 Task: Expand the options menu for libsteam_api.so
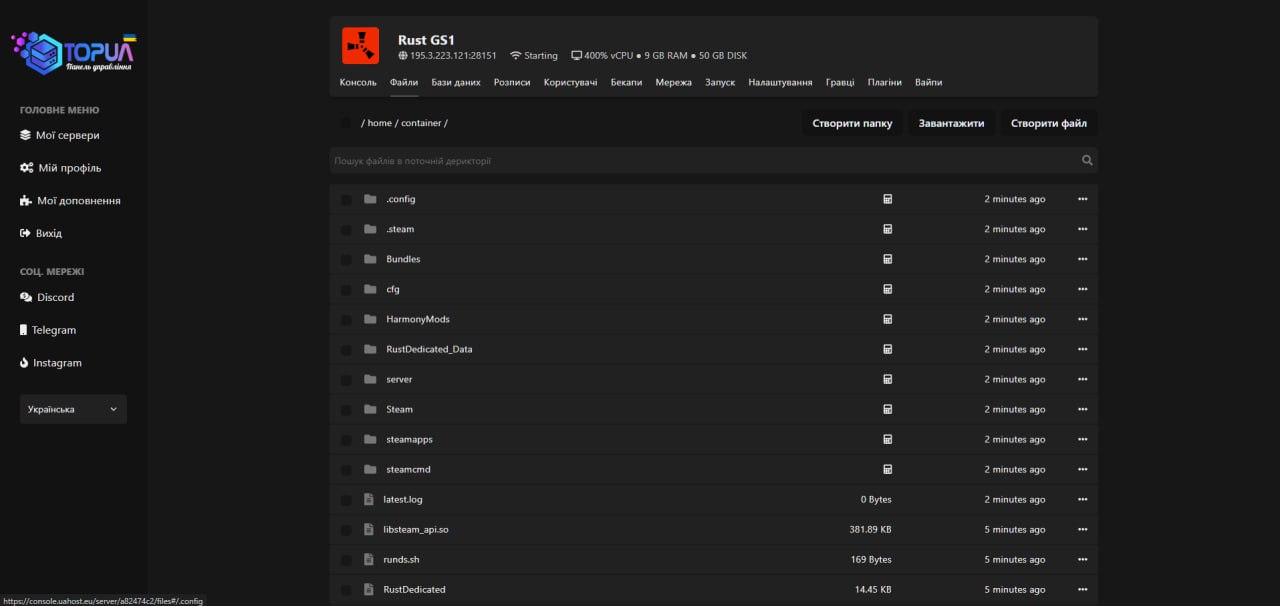[x=1082, y=529]
